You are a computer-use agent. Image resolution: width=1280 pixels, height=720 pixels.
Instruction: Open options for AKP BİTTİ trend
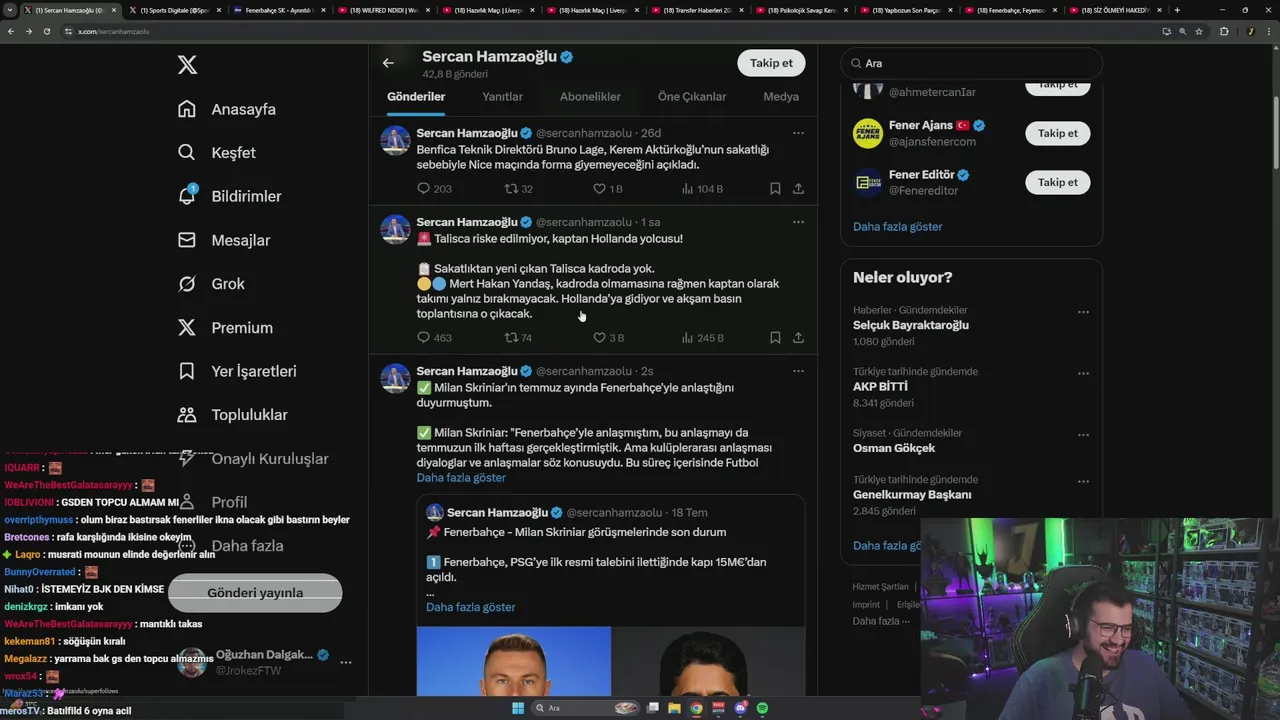pyautogui.click(x=1083, y=374)
